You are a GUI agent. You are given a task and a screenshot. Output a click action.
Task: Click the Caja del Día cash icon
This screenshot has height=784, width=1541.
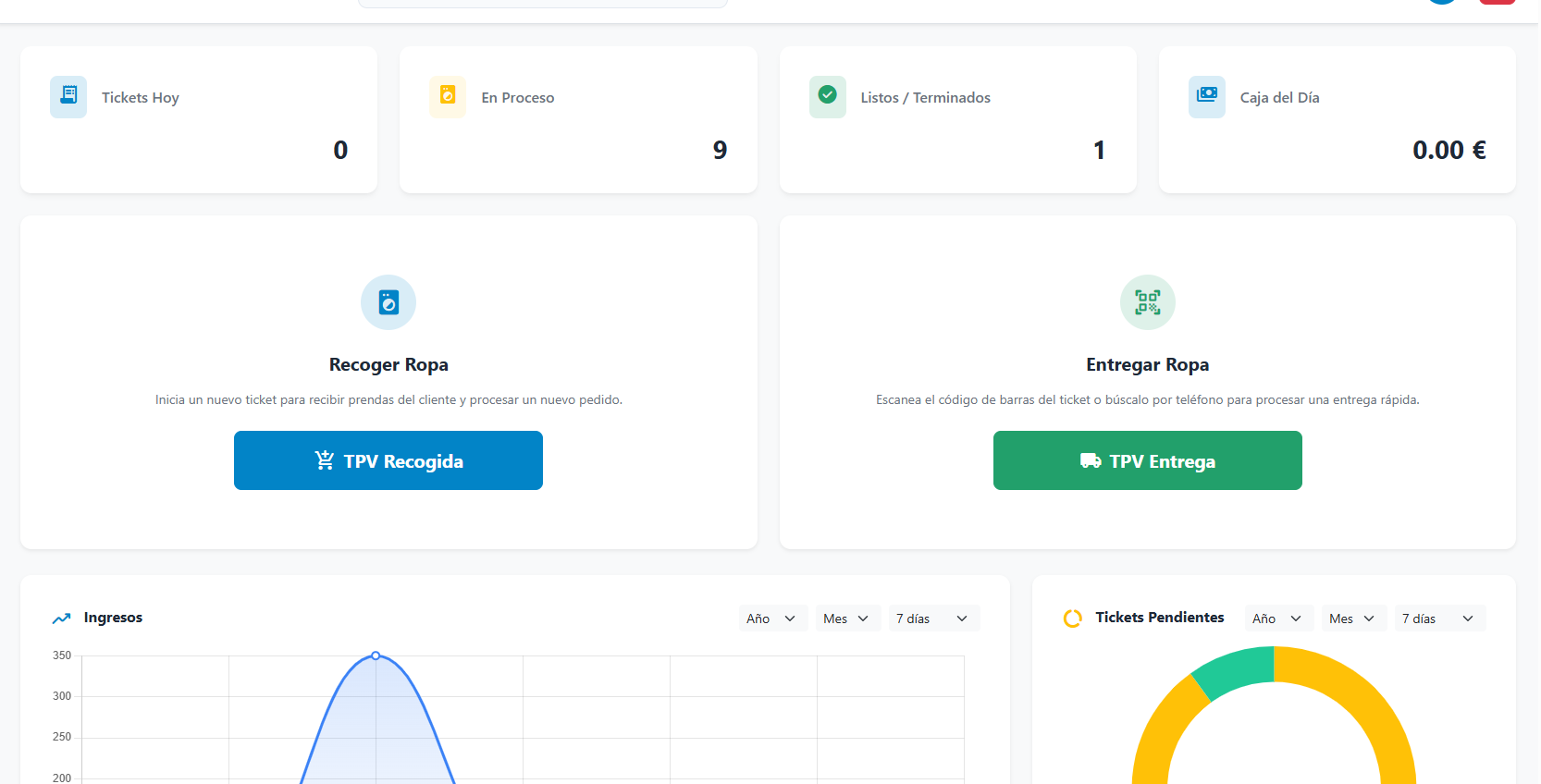pyautogui.click(x=1207, y=96)
